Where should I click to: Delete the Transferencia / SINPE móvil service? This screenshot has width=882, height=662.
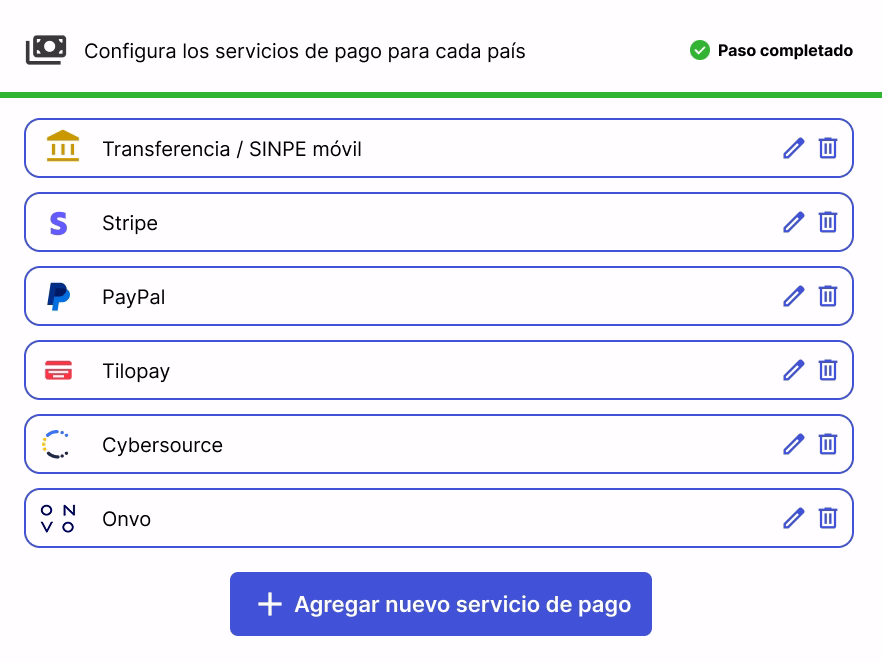tap(828, 149)
